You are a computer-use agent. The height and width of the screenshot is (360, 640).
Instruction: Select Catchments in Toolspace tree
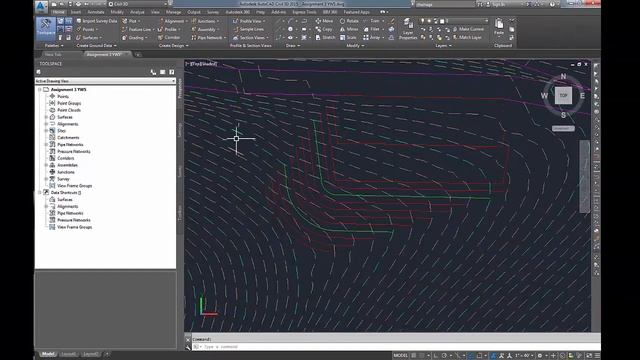(68, 138)
